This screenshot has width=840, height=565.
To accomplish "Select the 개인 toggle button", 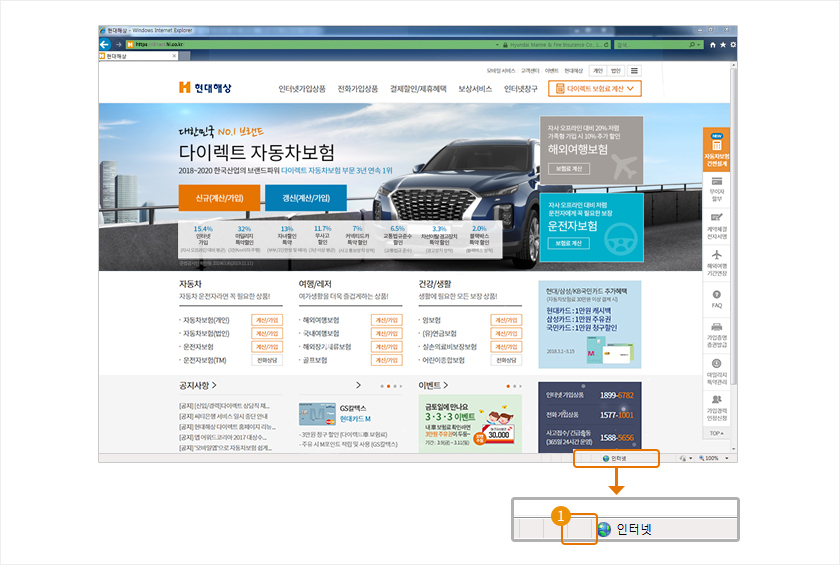I will pyautogui.click(x=598, y=71).
